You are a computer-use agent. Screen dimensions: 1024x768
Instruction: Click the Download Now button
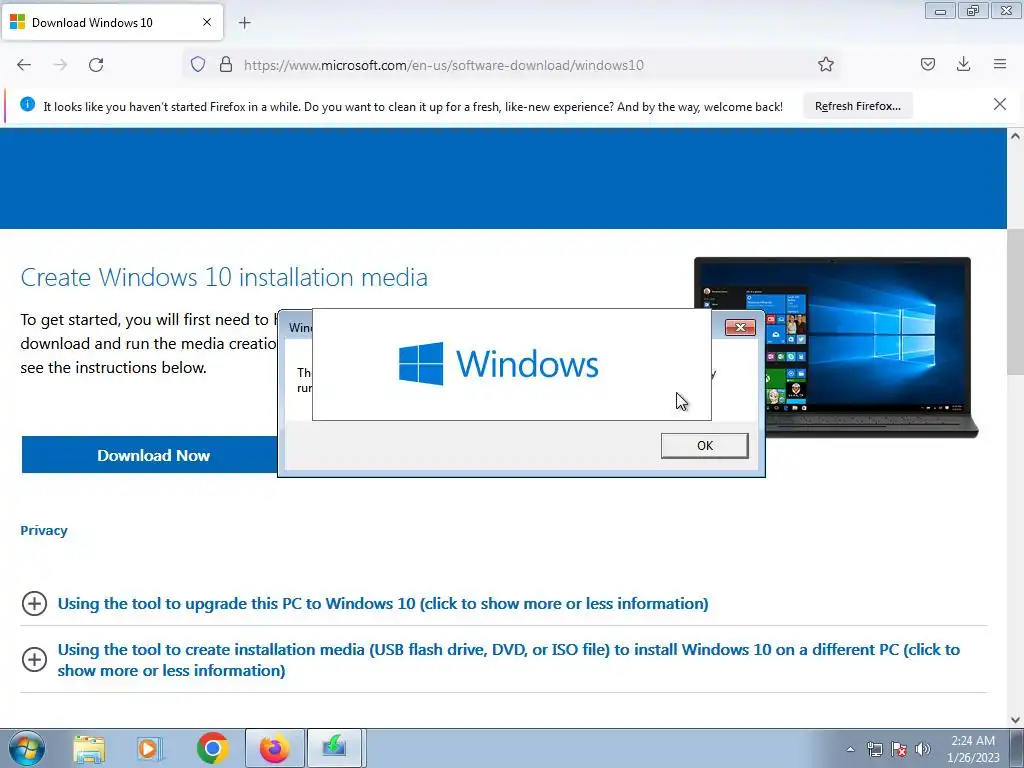(x=153, y=455)
